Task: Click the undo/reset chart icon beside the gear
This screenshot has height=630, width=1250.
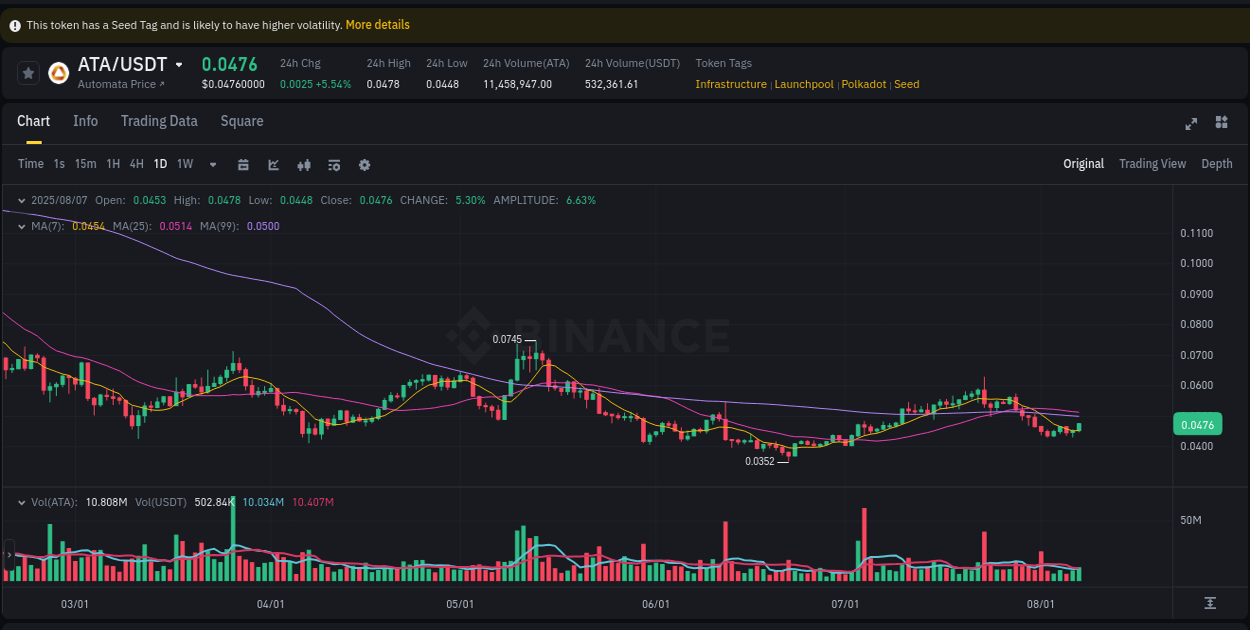Action: pos(334,164)
